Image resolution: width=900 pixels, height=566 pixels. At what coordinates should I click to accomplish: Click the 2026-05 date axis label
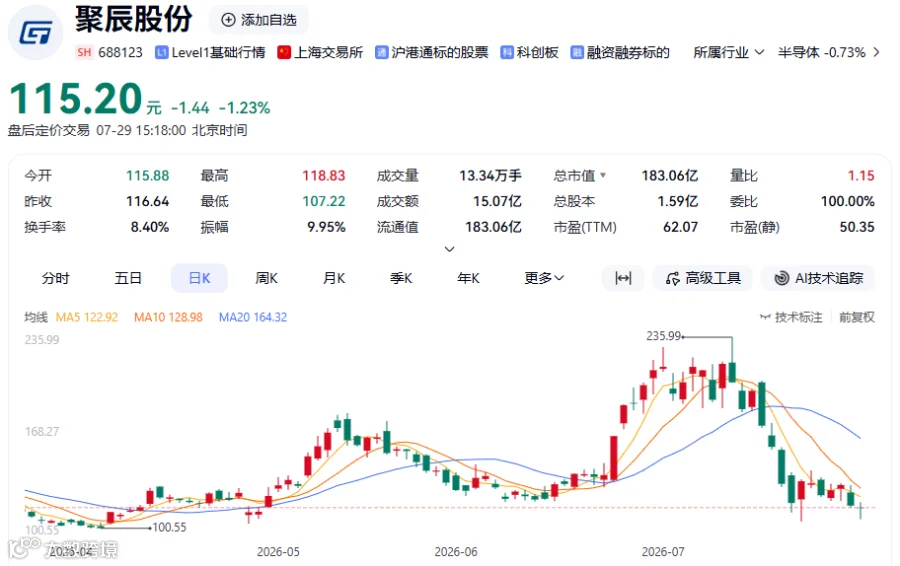click(x=278, y=552)
